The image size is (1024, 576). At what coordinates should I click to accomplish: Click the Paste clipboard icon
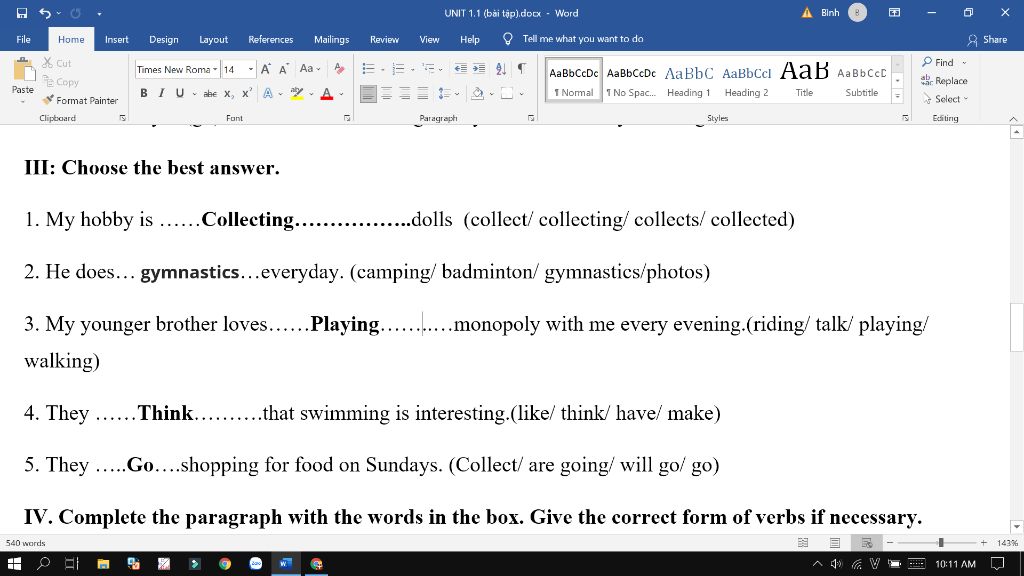click(23, 70)
